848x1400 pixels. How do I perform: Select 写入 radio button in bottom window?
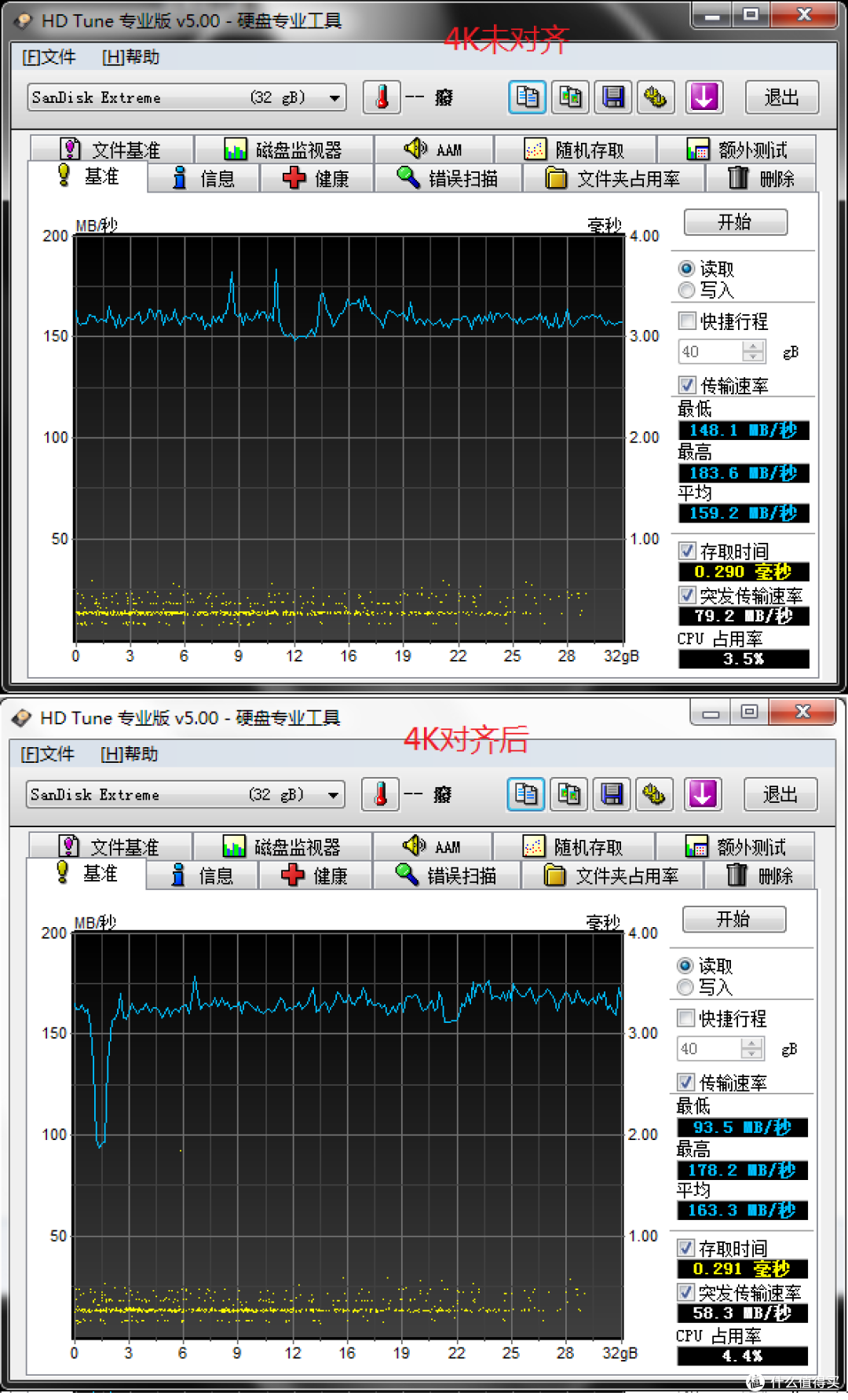685,987
